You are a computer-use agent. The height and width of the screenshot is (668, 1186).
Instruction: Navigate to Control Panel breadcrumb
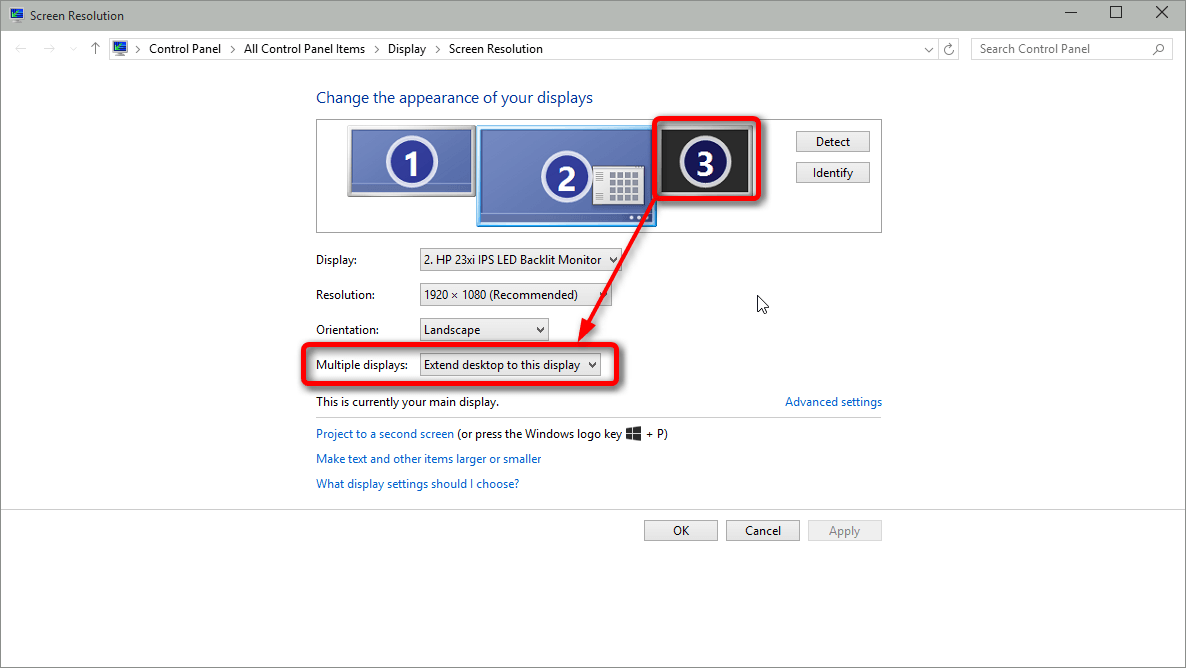(185, 49)
